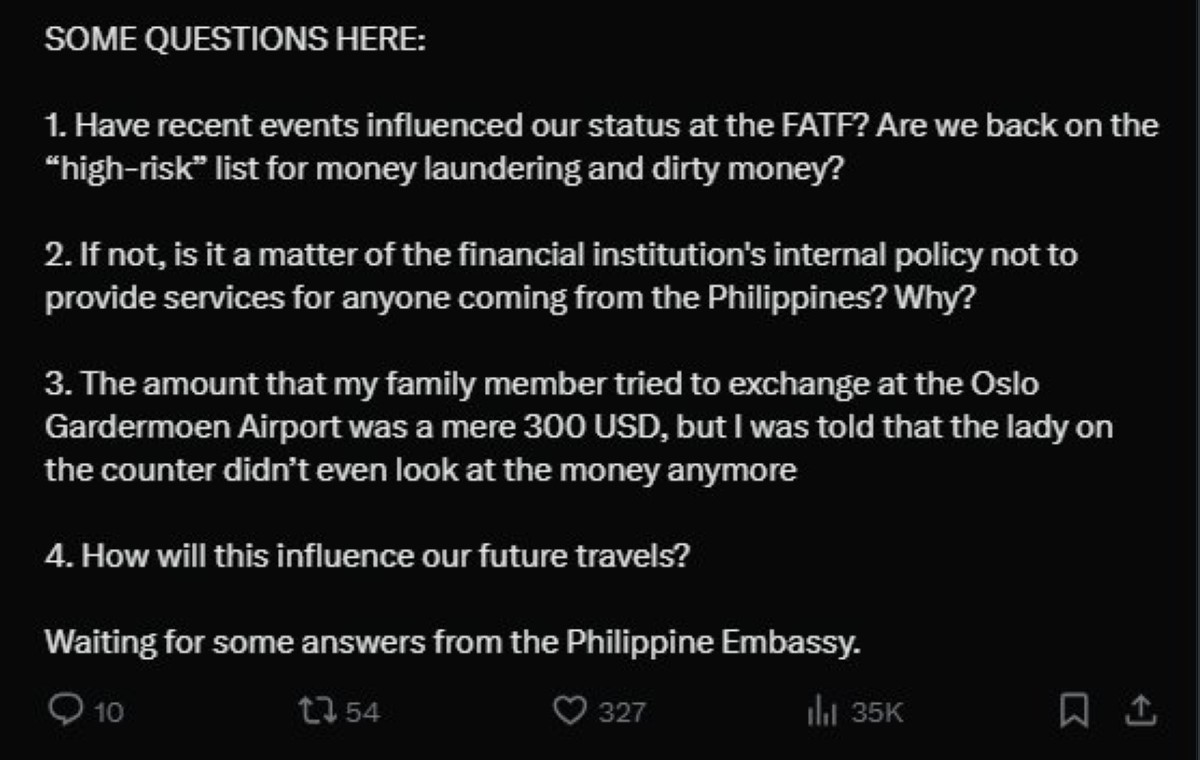The image size is (1200, 760).
Task: Click the reply speech bubble icon
Action: click(x=65, y=711)
